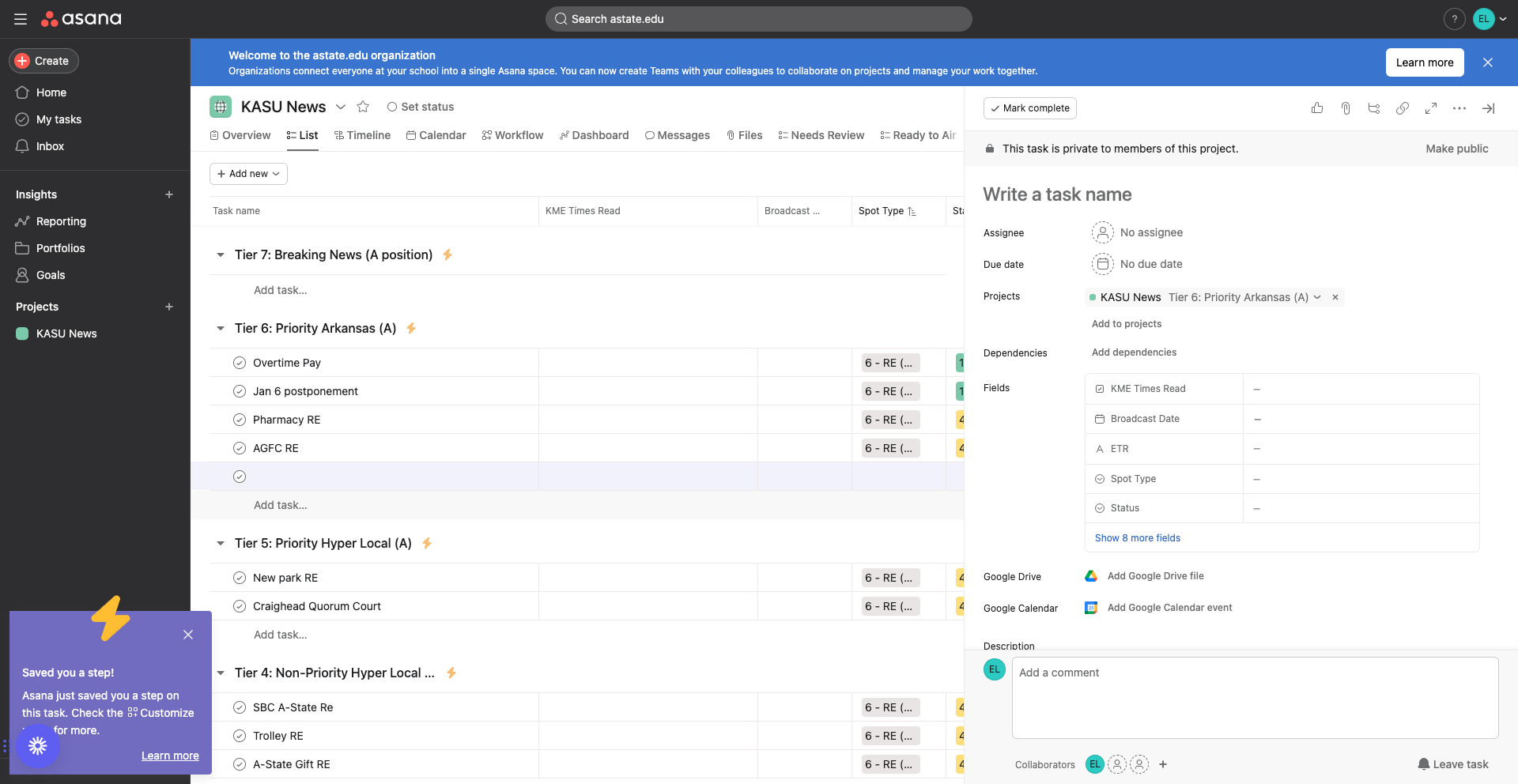Mark New park RE task complete
Image resolution: width=1518 pixels, height=784 pixels.
coord(240,578)
